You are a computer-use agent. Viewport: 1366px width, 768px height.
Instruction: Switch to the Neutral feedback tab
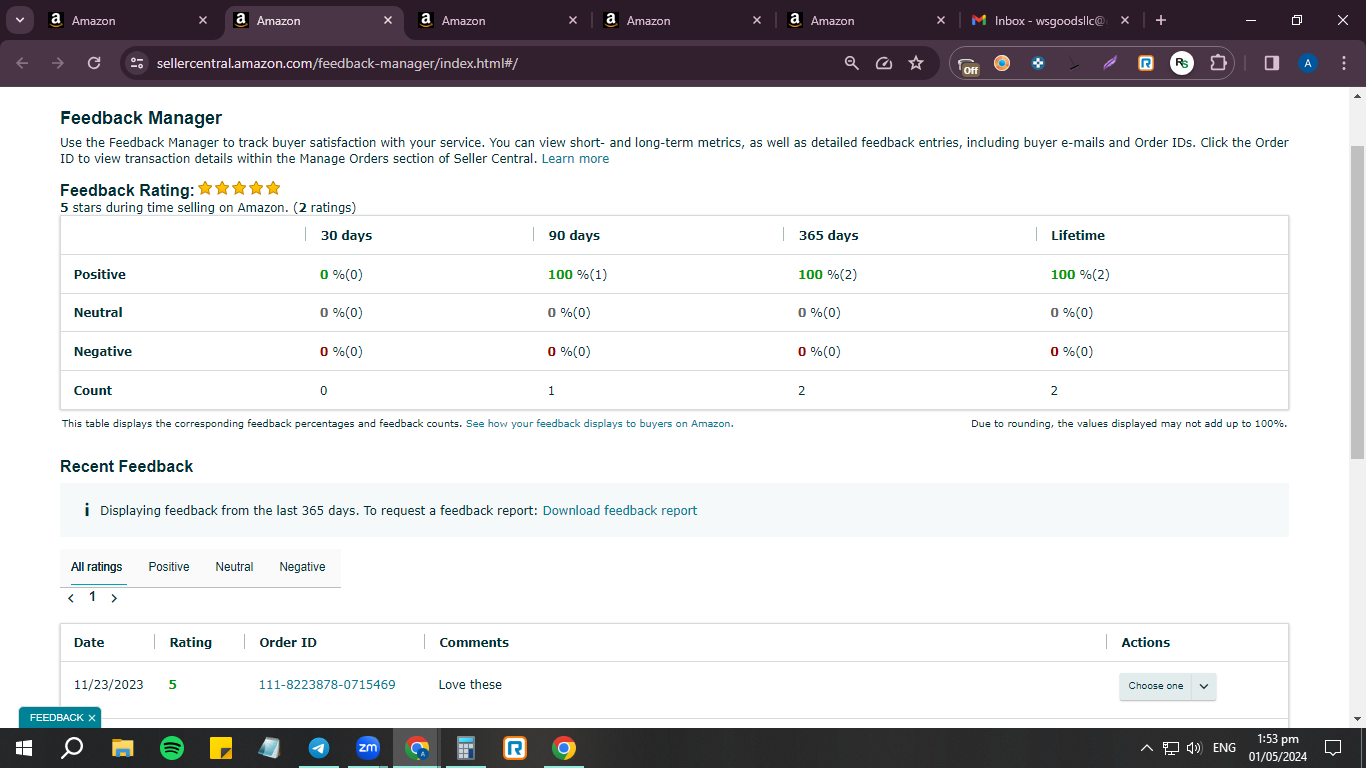click(234, 567)
